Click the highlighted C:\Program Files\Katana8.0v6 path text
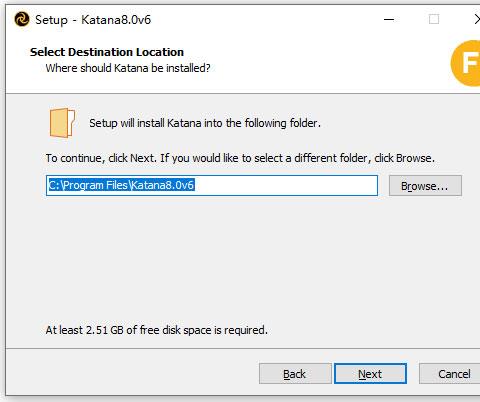 [x=121, y=185]
